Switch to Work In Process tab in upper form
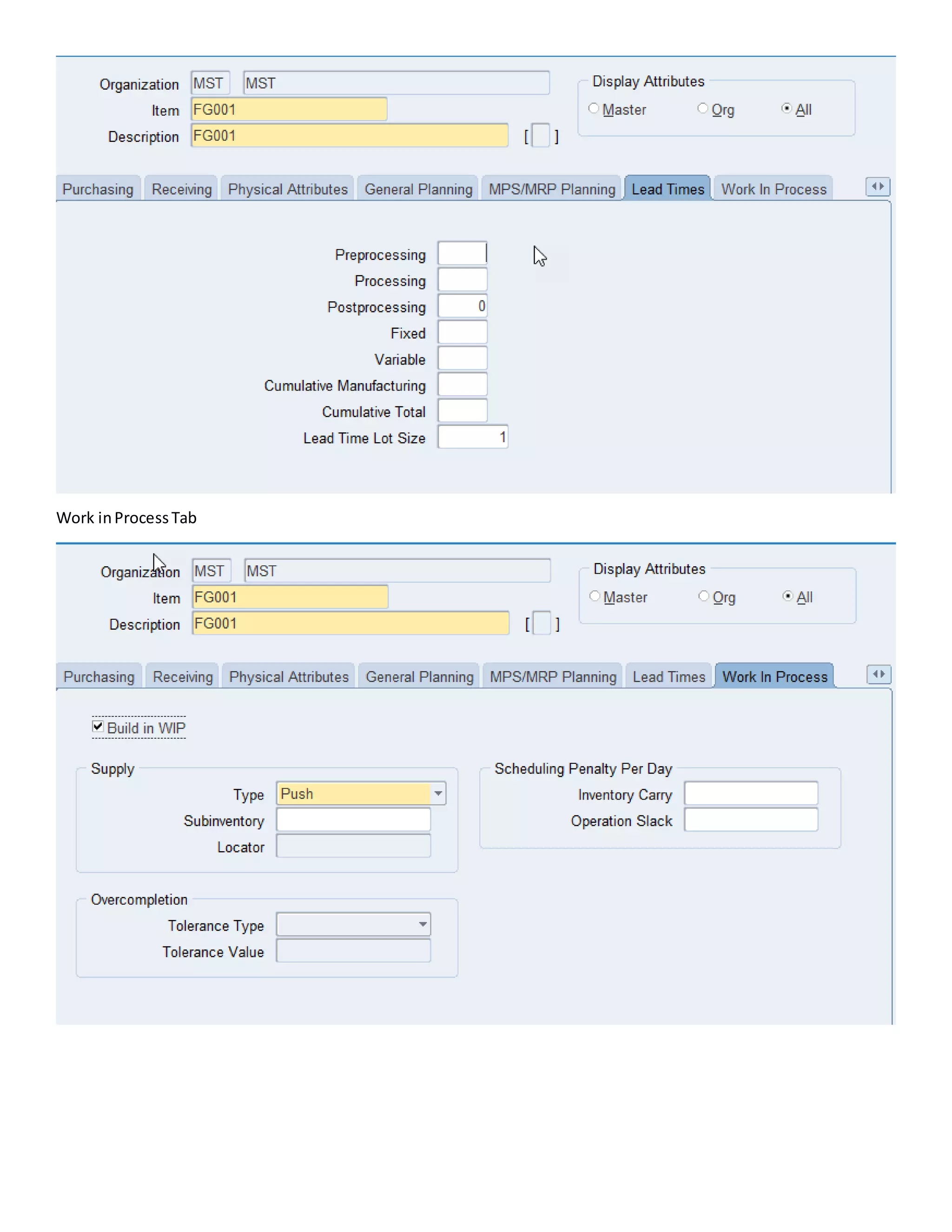The height and width of the screenshot is (1232, 952). tap(774, 189)
